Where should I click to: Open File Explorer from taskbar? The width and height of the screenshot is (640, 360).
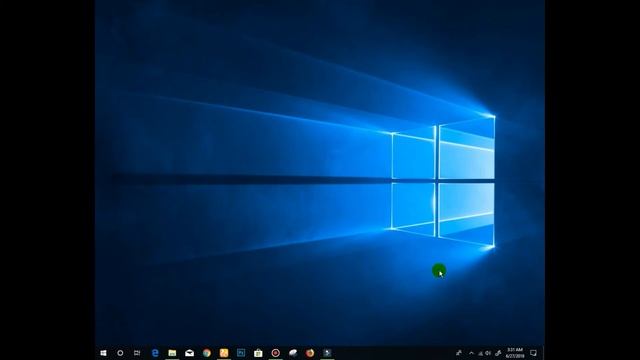172,353
